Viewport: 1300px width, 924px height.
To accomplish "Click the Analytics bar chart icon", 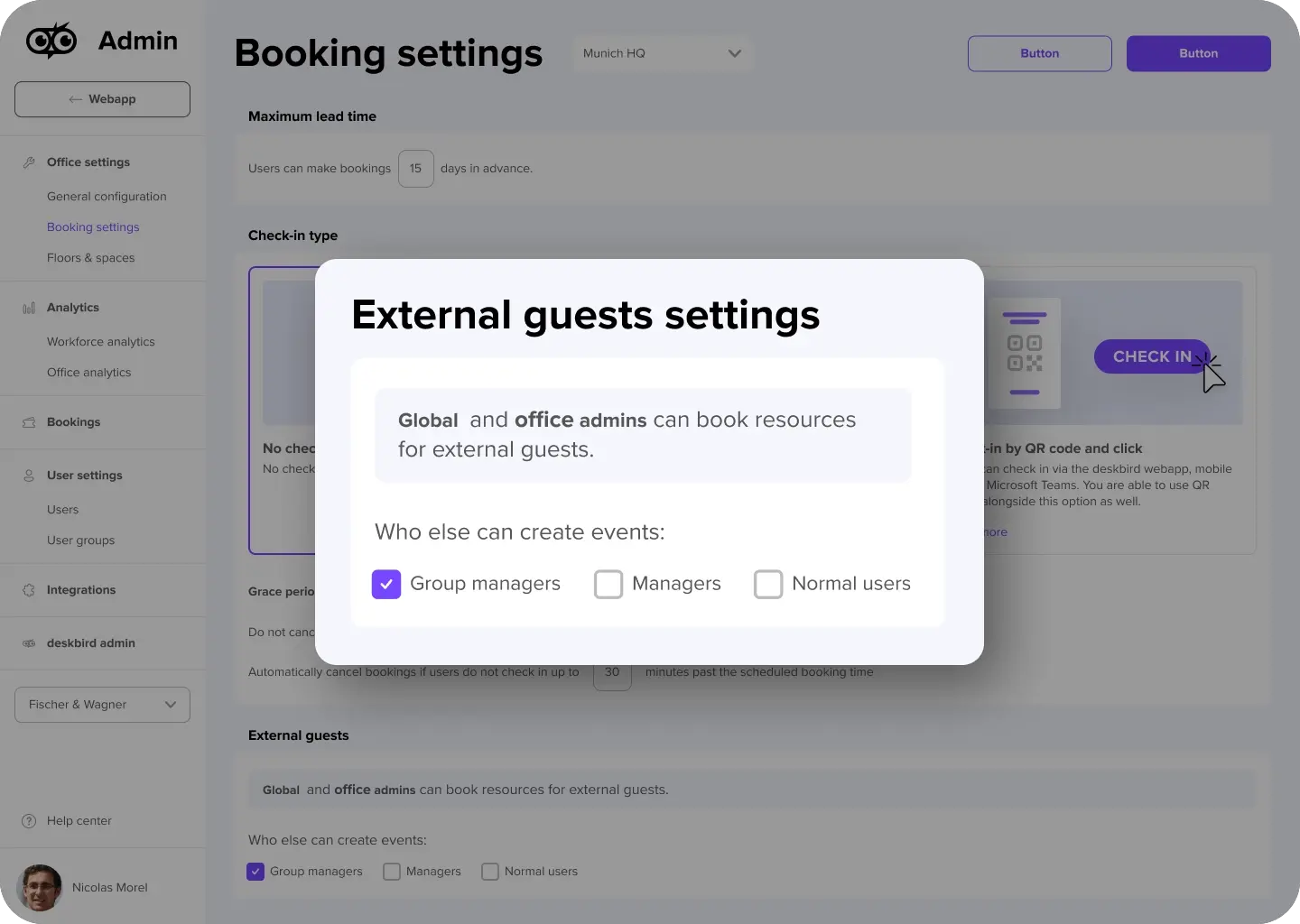I will 28,307.
